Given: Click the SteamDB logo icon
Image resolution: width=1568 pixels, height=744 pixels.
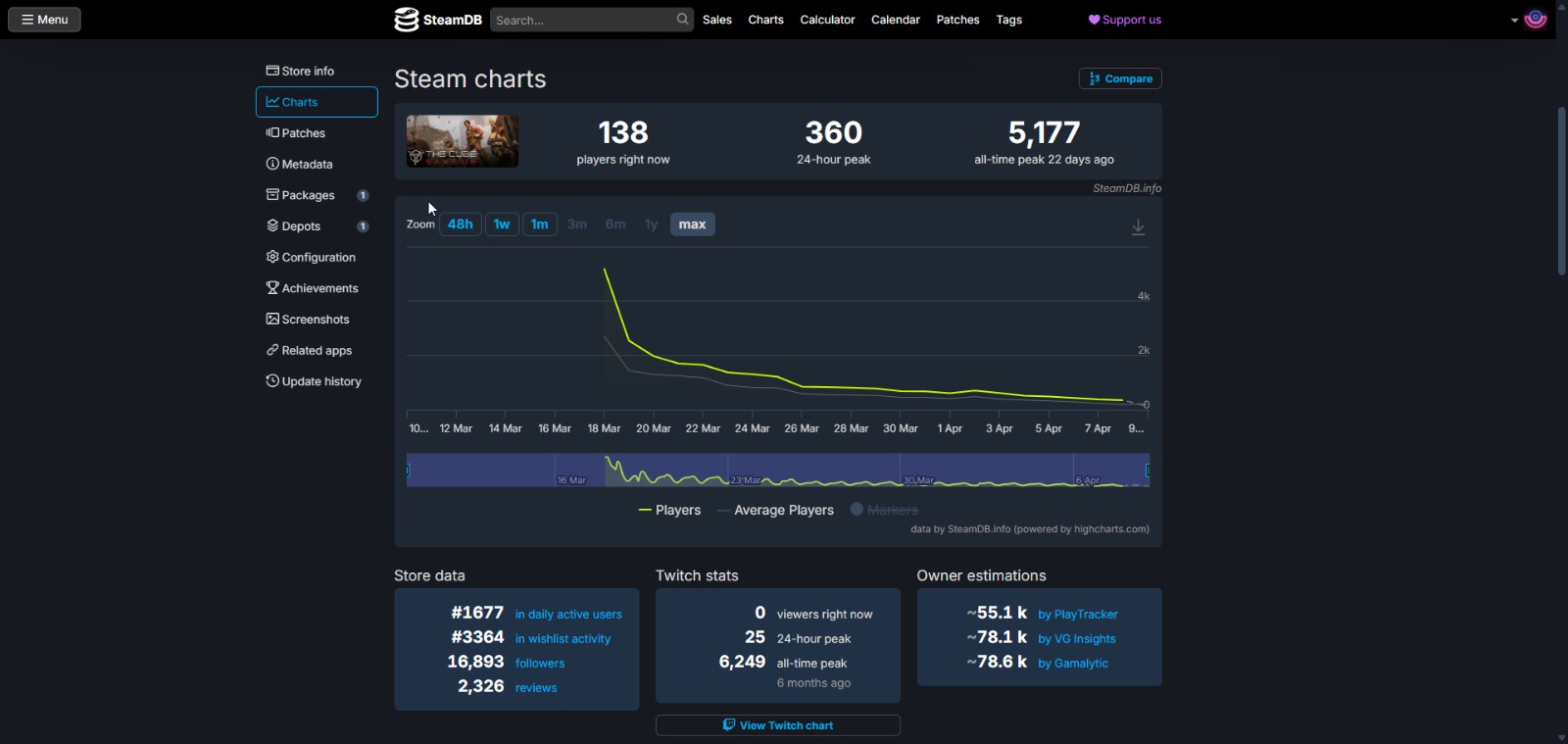Looking at the screenshot, I should [407, 20].
